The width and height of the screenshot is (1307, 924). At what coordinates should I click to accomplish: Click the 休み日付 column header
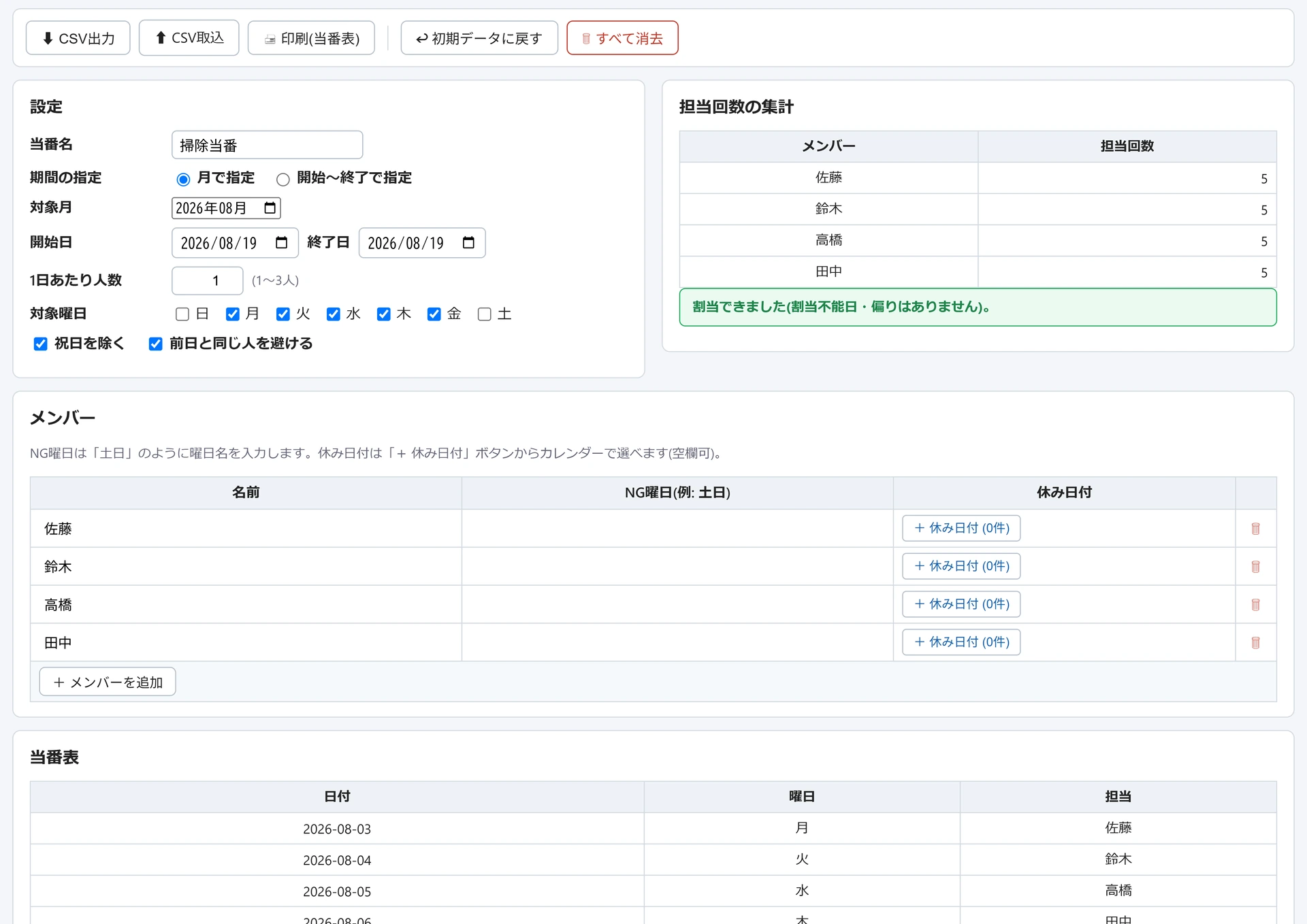1064,493
